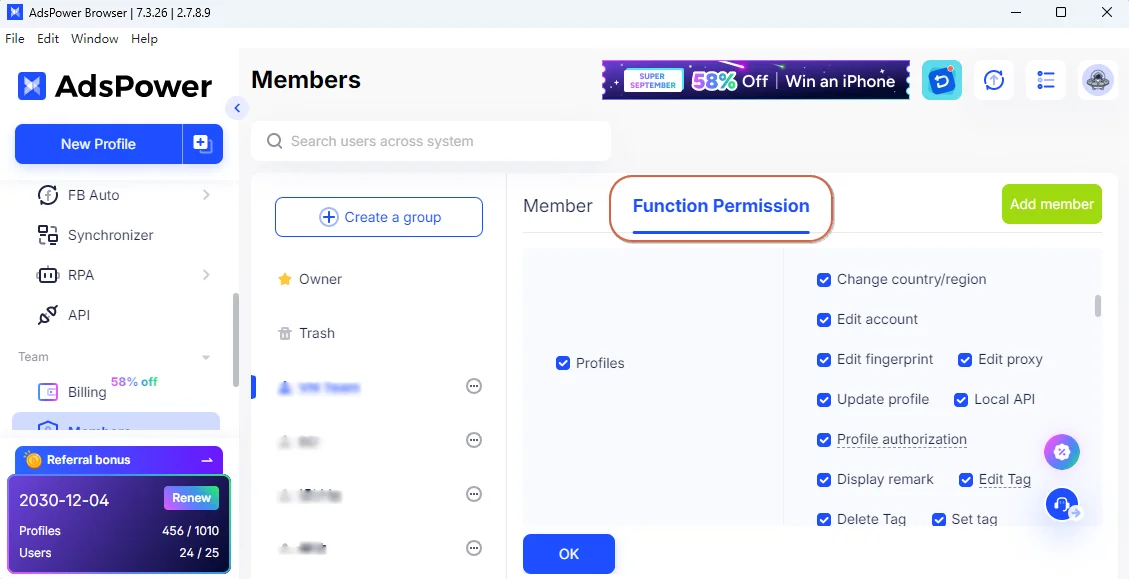
Task: Toggle the Profiles checkbox
Action: pos(563,363)
